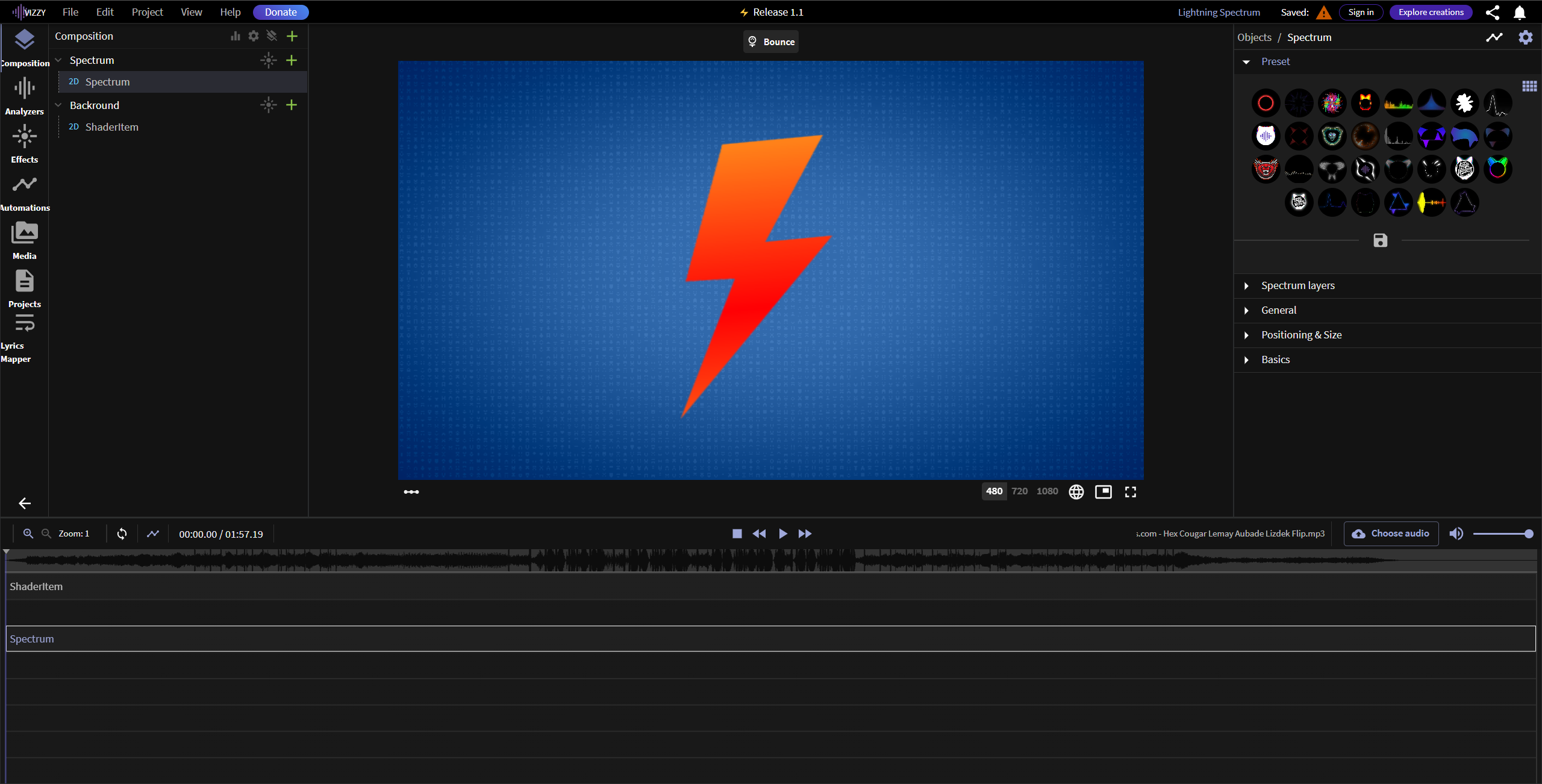Open the Media sidebar panel

click(x=24, y=240)
